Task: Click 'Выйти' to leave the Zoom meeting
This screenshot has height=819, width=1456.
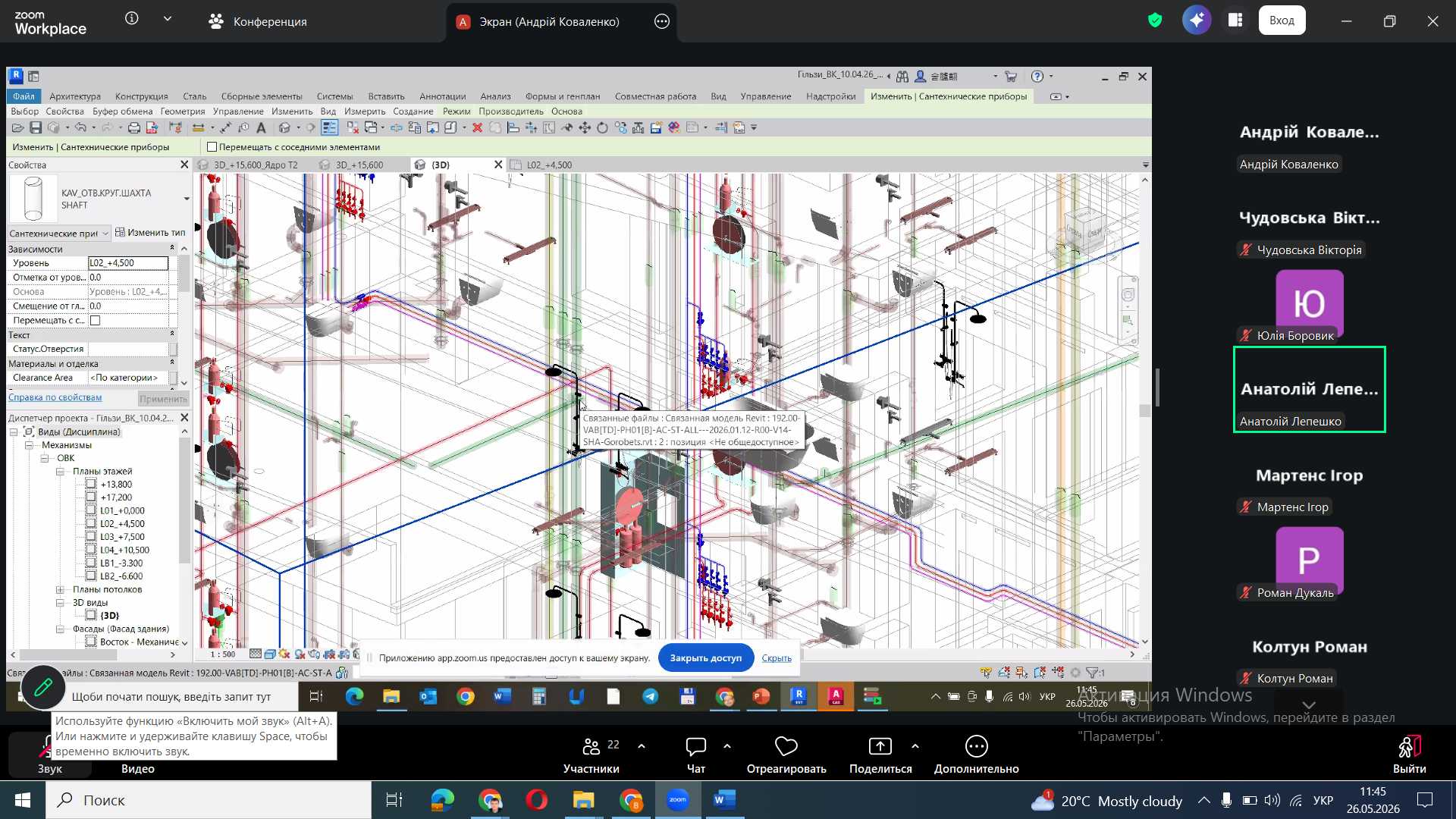Action: 1409,755
